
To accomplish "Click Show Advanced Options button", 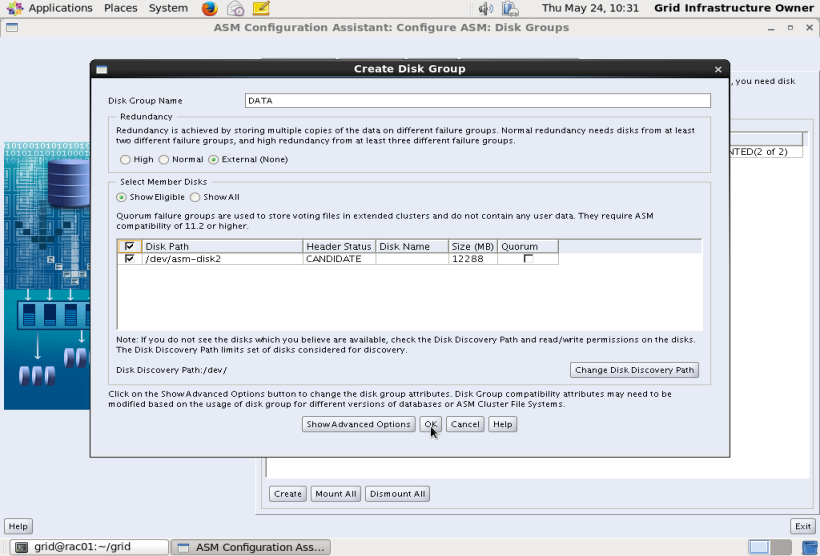I will point(358,424).
